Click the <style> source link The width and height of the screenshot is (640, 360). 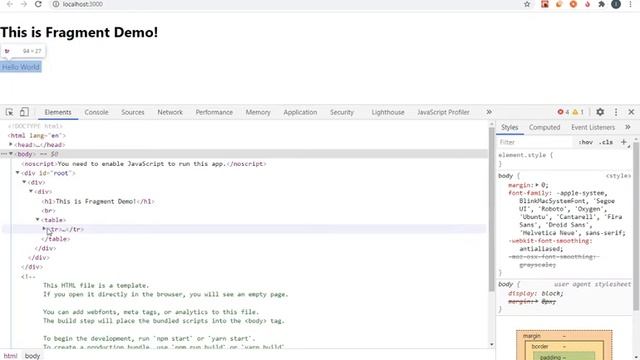(618, 176)
